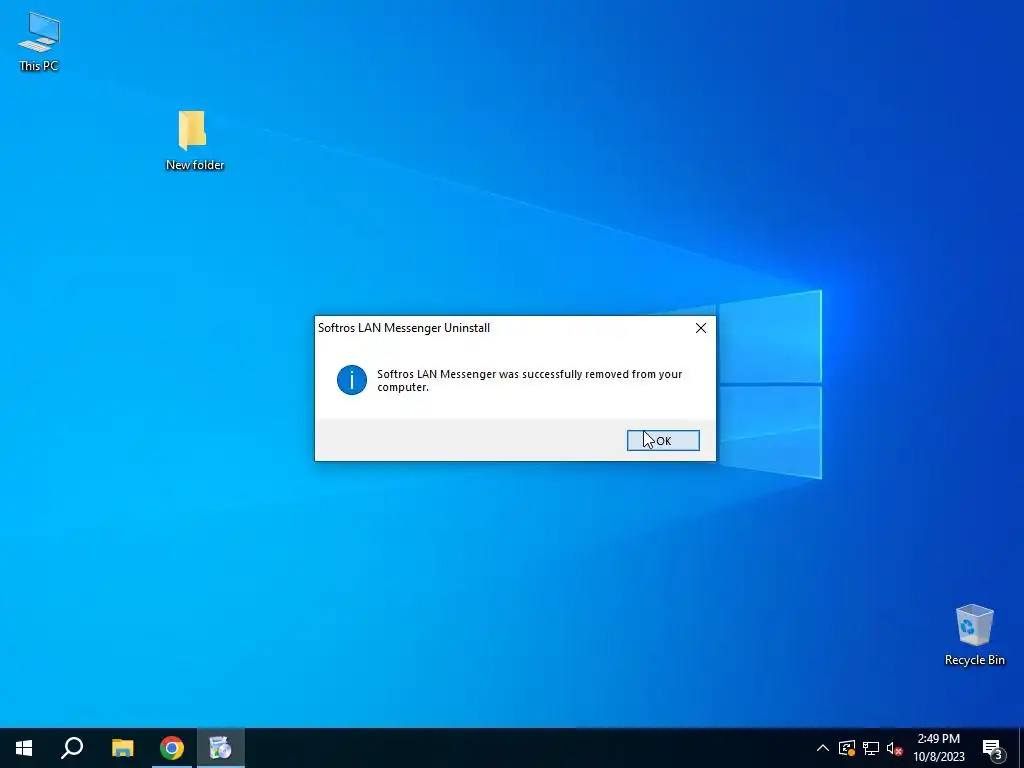Confirm the uninstall dialog with OK

[663, 441]
